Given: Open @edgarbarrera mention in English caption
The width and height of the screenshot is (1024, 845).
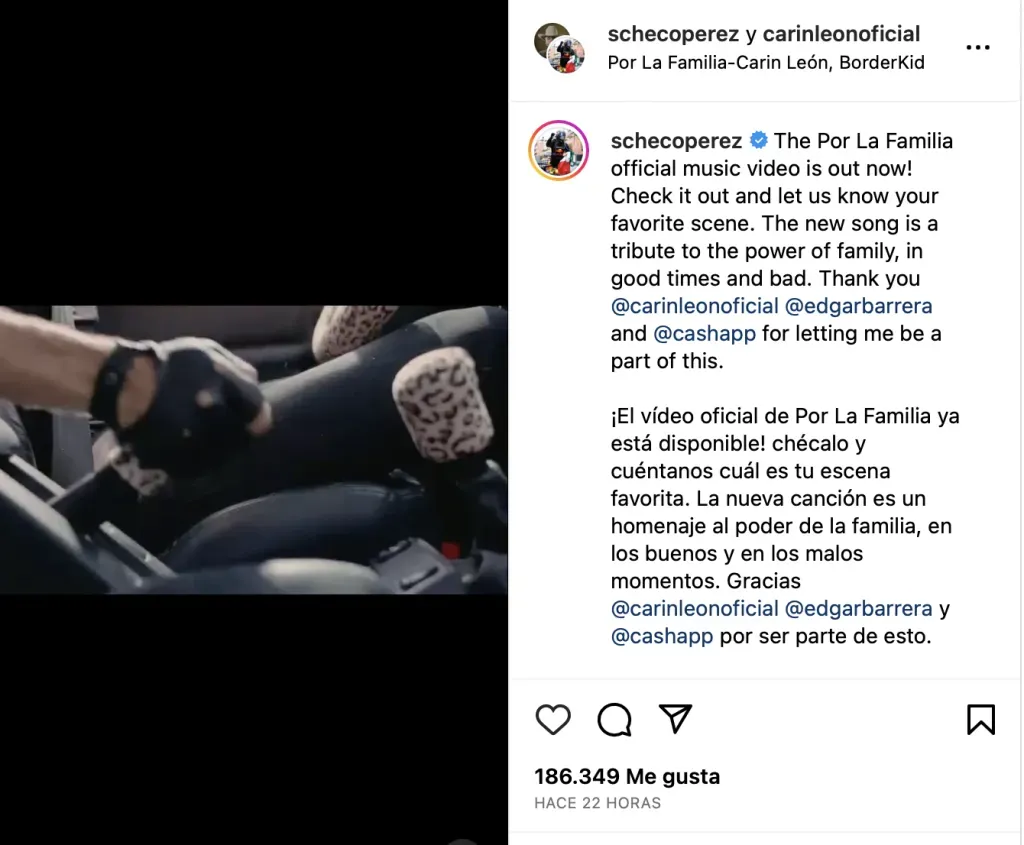Looking at the screenshot, I should coord(858,306).
